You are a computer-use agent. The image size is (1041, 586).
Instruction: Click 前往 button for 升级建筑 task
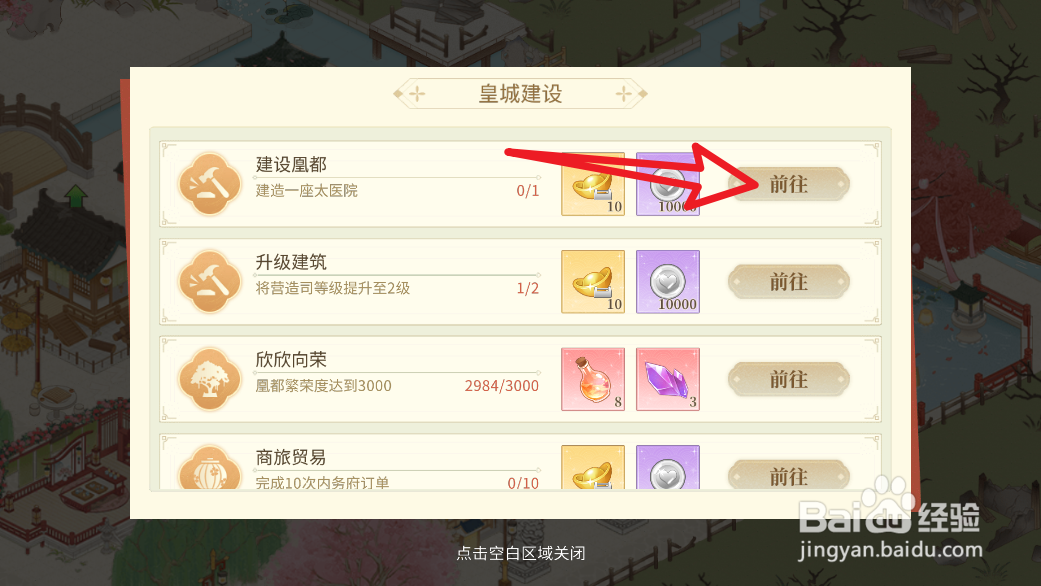tap(789, 281)
